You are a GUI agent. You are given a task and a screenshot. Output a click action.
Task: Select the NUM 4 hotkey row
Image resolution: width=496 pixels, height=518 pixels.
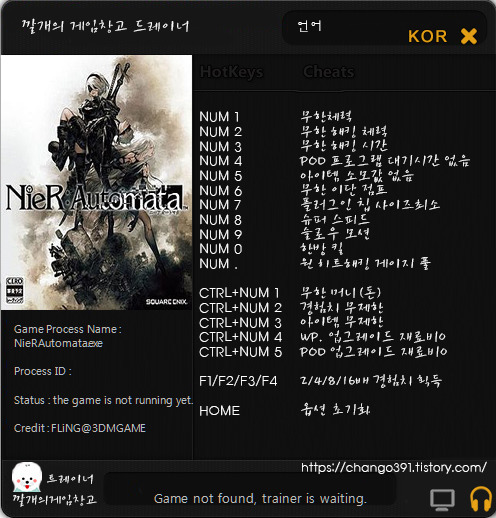pyautogui.click(x=334, y=161)
